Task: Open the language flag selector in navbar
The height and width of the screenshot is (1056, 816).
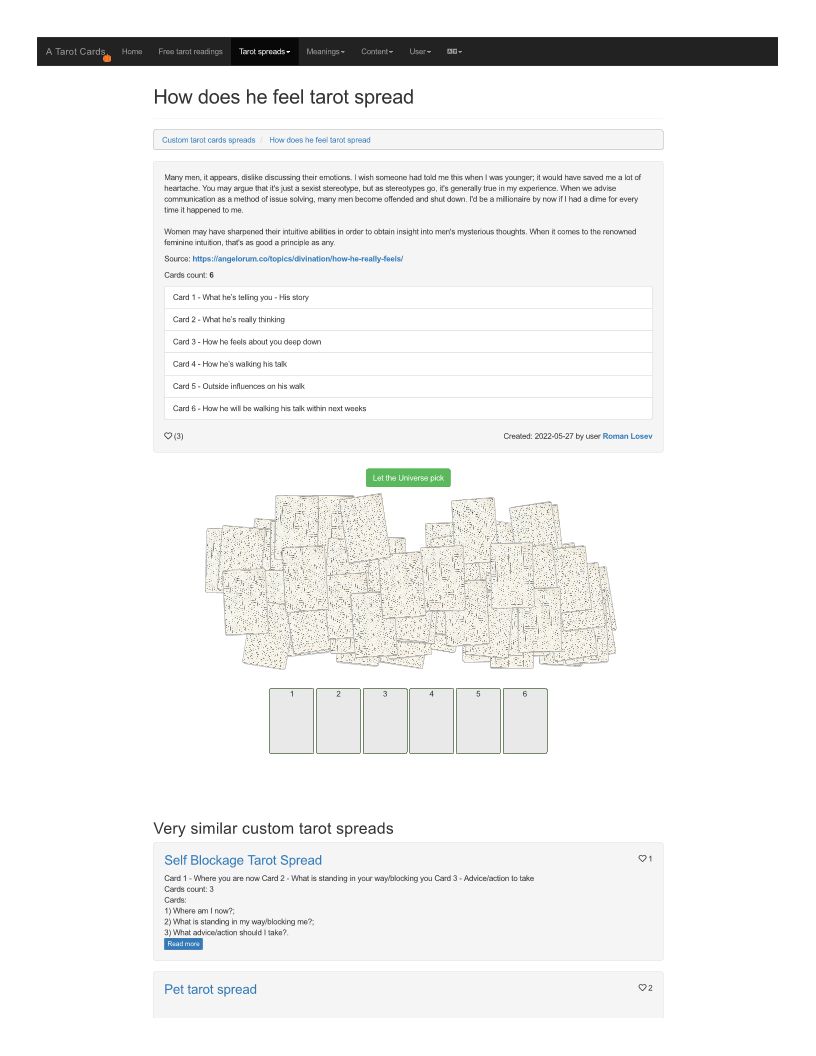Action: click(x=454, y=51)
